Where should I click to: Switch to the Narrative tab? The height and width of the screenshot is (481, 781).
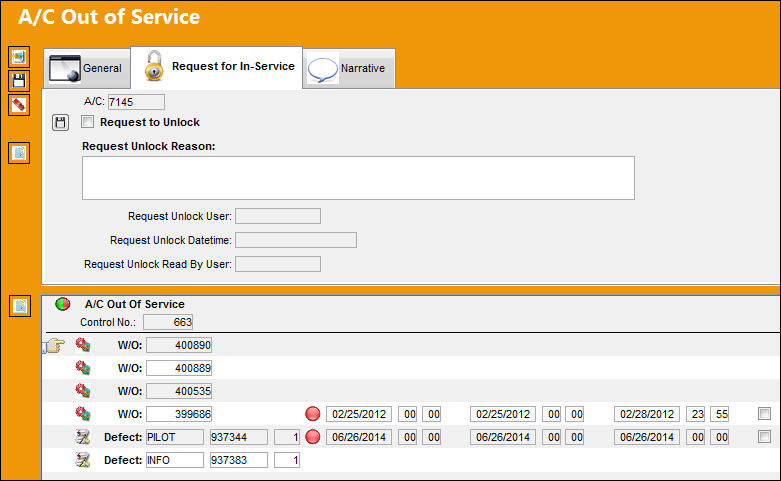coord(349,69)
